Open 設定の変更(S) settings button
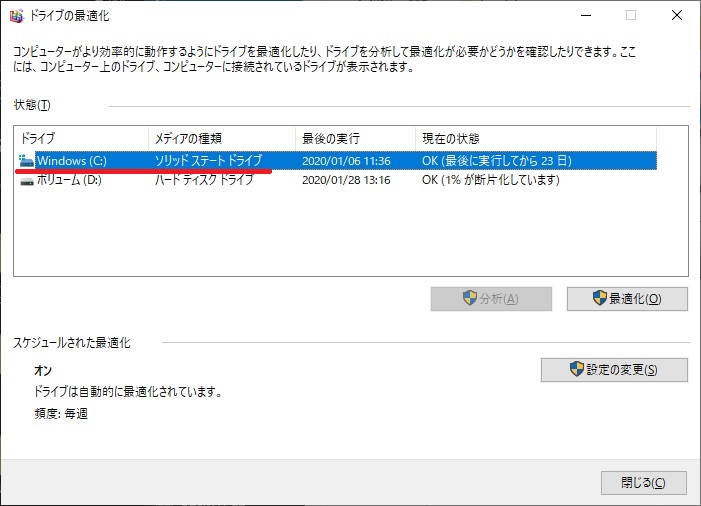 coord(614,370)
